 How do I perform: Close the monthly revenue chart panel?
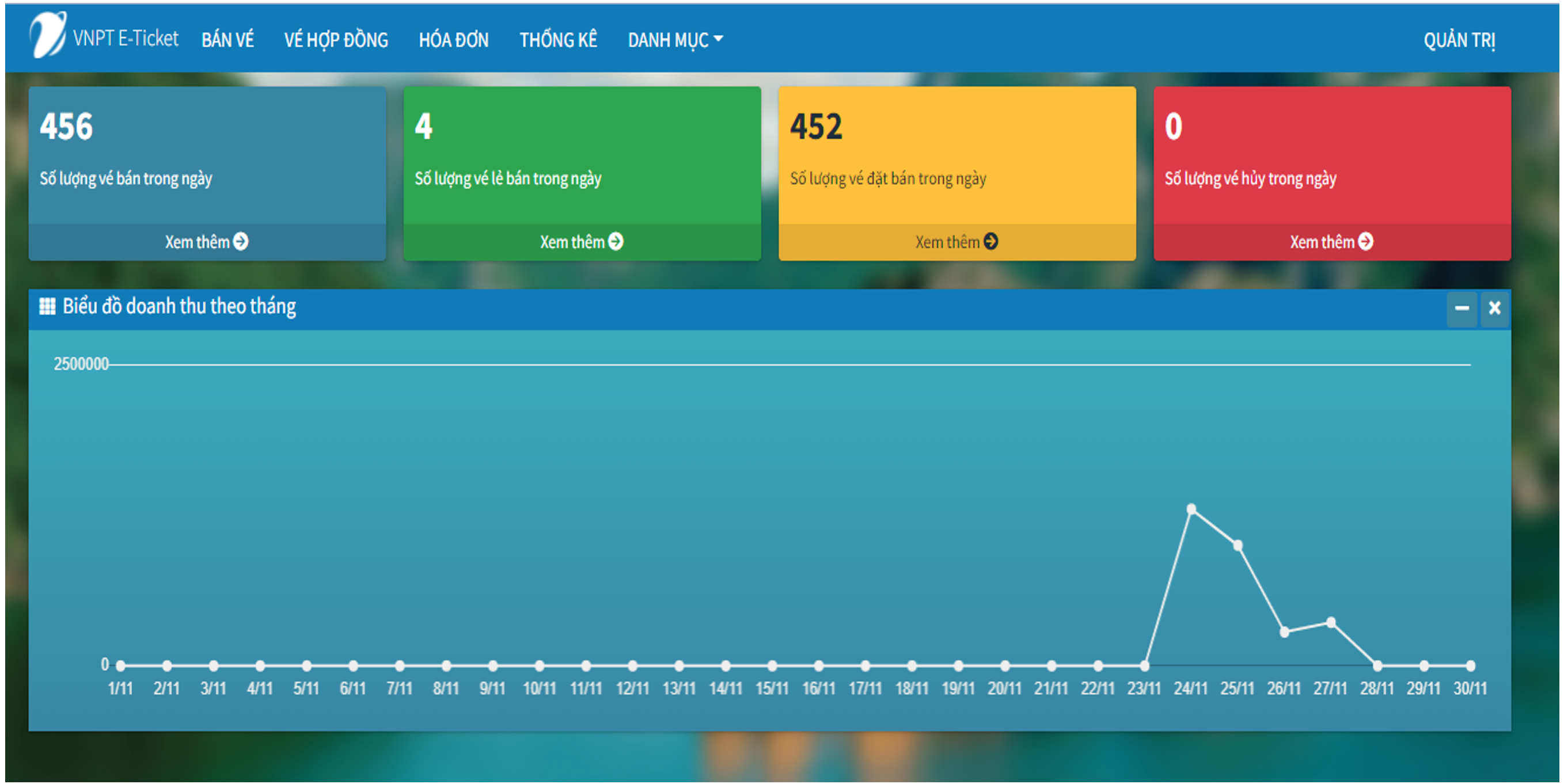1494,309
